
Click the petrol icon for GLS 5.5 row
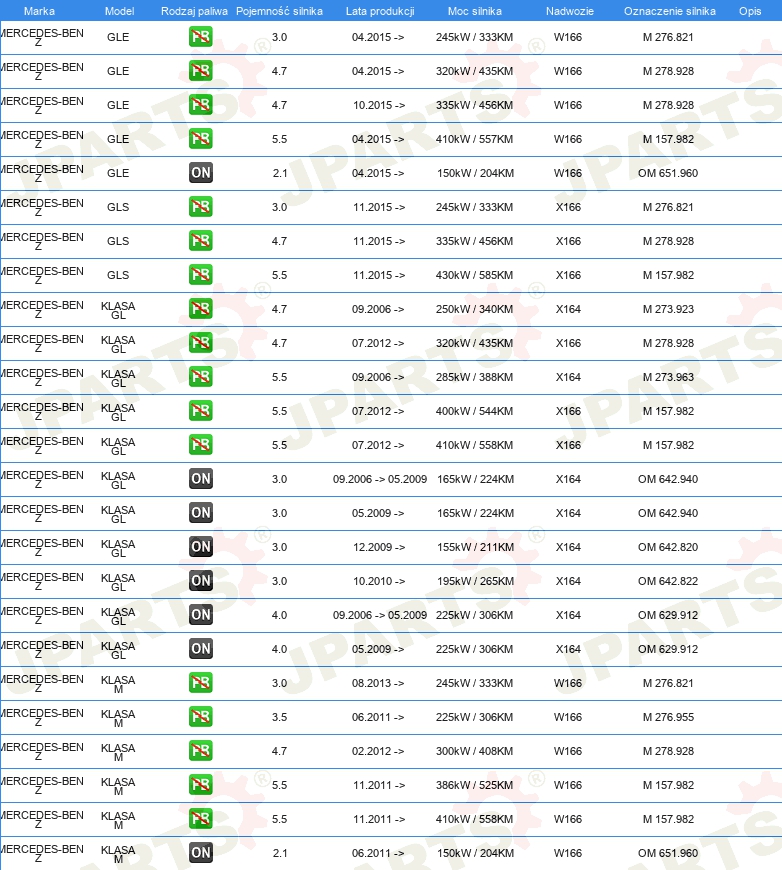200,275
